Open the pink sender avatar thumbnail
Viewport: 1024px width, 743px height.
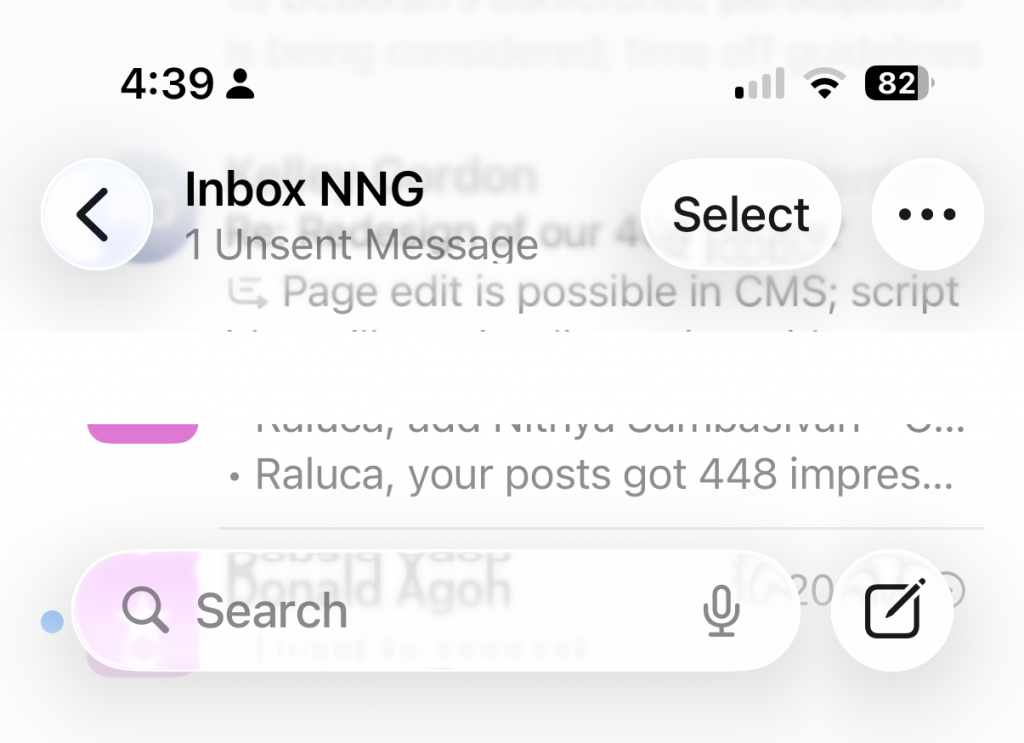tap(142, 433)
